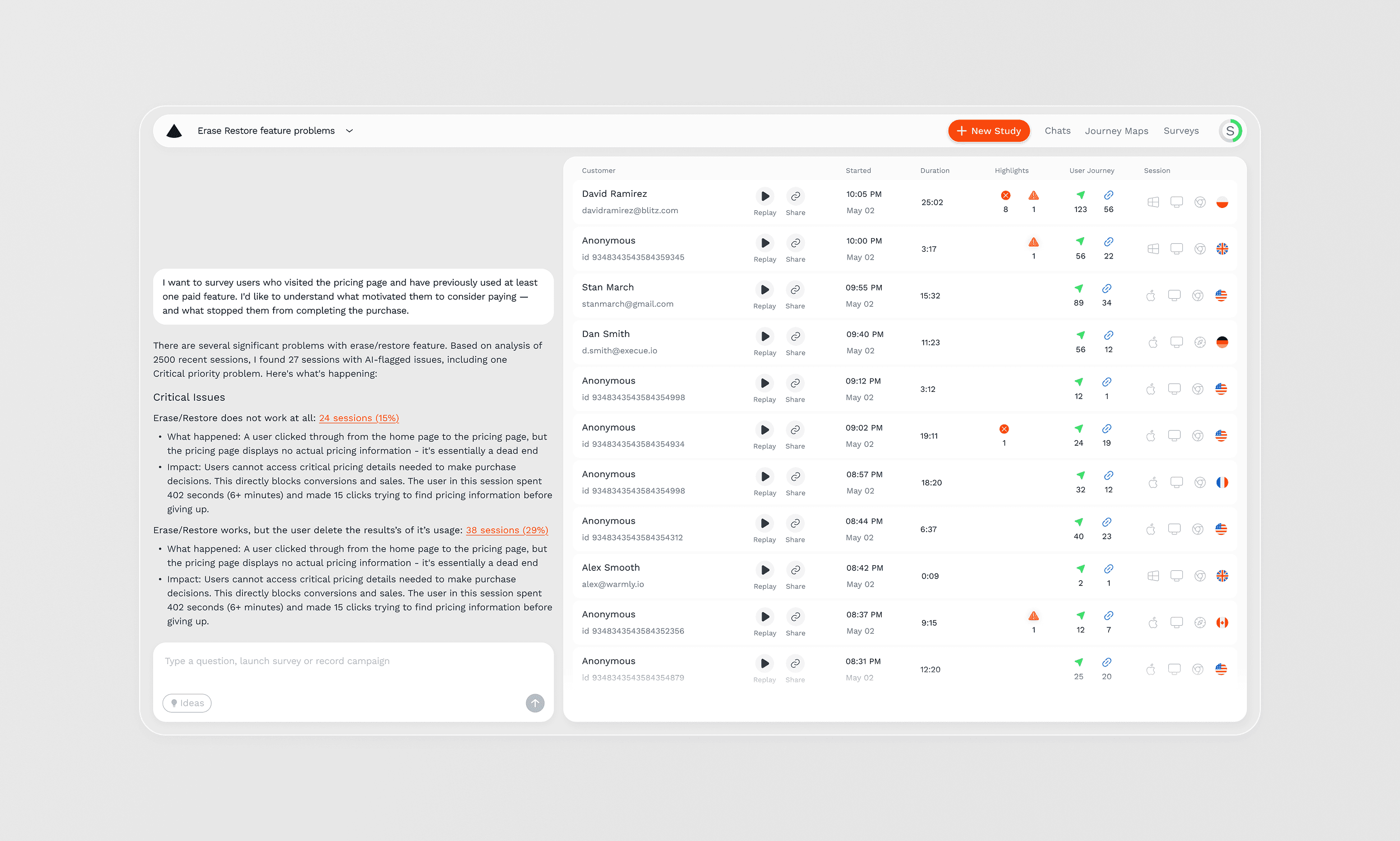Open the 24 sessions (15%) link
Screen dimensions: 1400x841
[x=358, y=418]
